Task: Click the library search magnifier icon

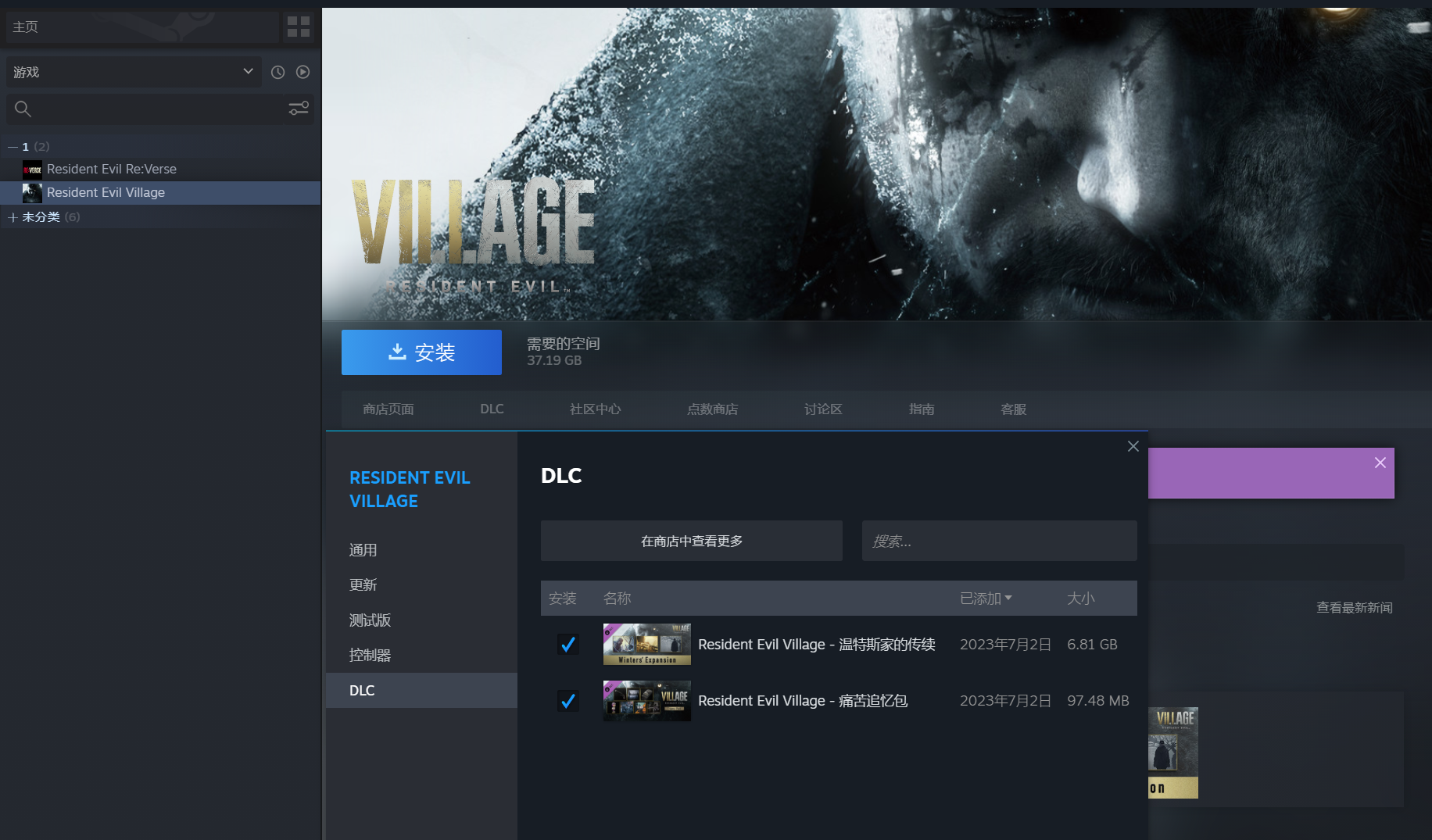Action: pos(23,109)
